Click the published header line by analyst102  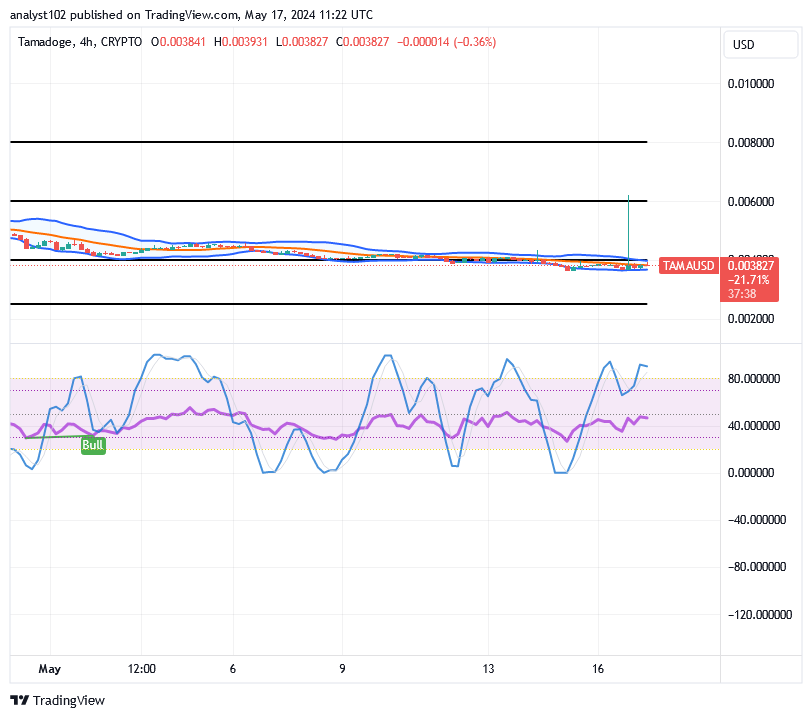point(191,15)
